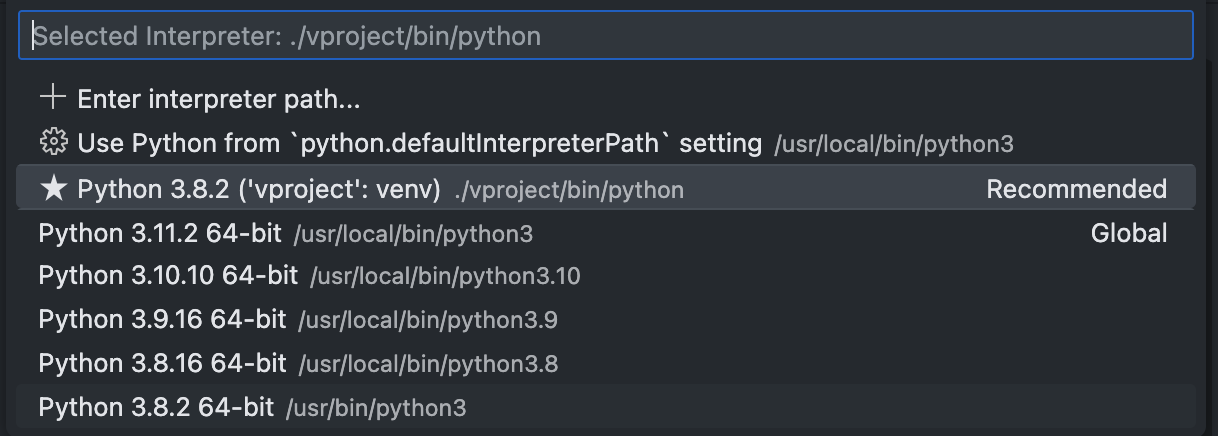1218x436 pixels.
Task: Choose Python 3.8.2 64-bit at /usr/bin/python3
Action: pos(606,407)
